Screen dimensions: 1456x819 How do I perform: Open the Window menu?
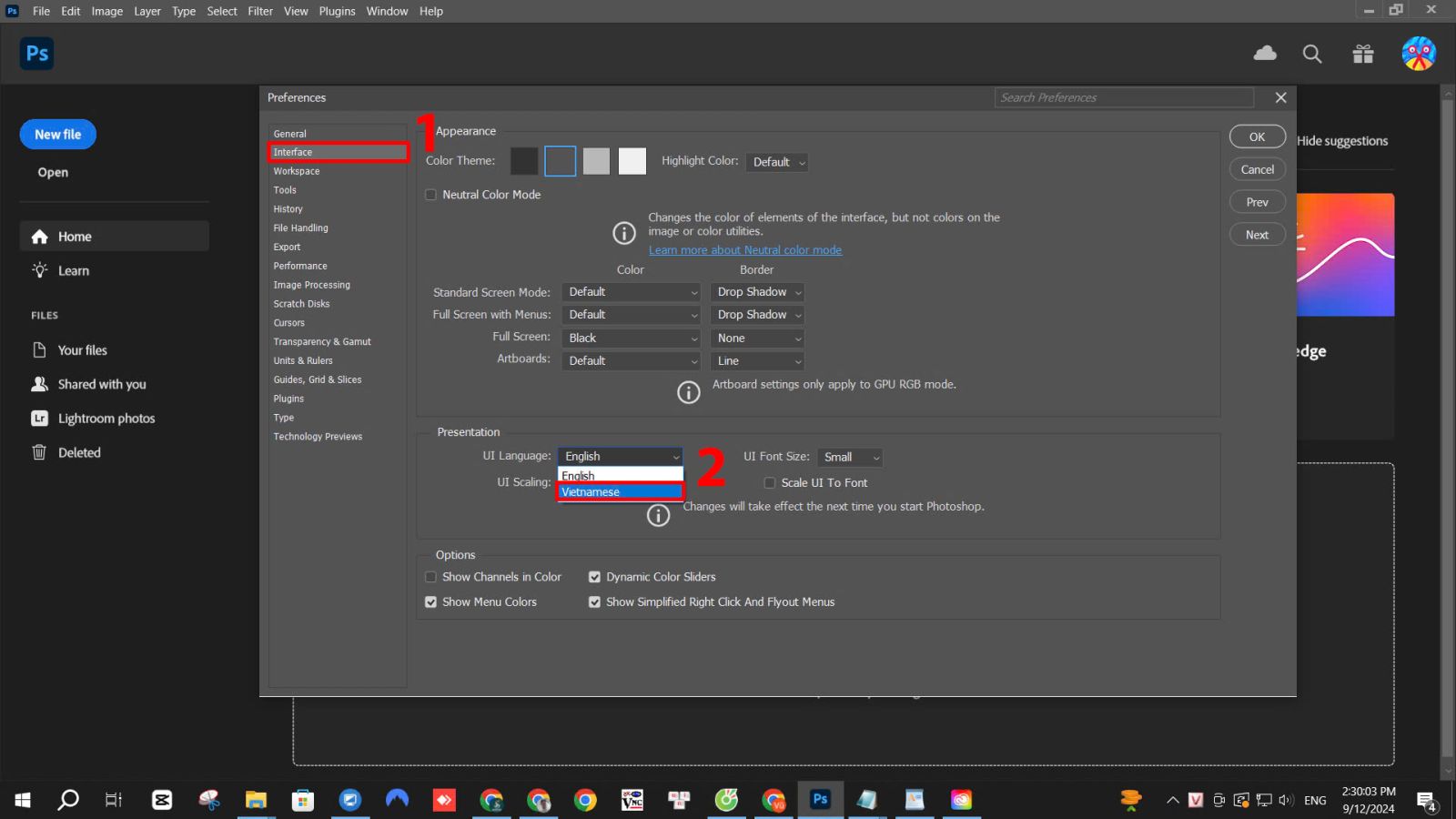[387, 11]
